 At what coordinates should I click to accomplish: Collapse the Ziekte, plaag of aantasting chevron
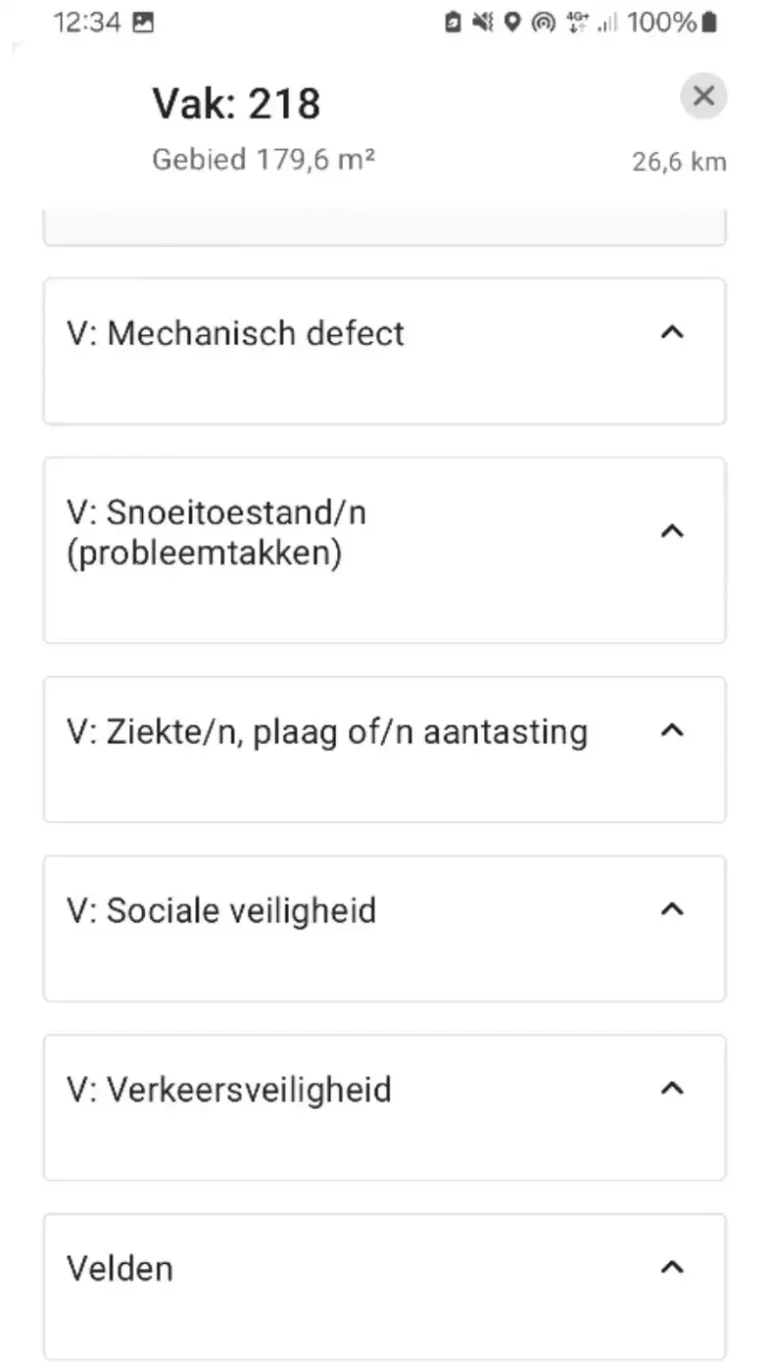(673, 731)
